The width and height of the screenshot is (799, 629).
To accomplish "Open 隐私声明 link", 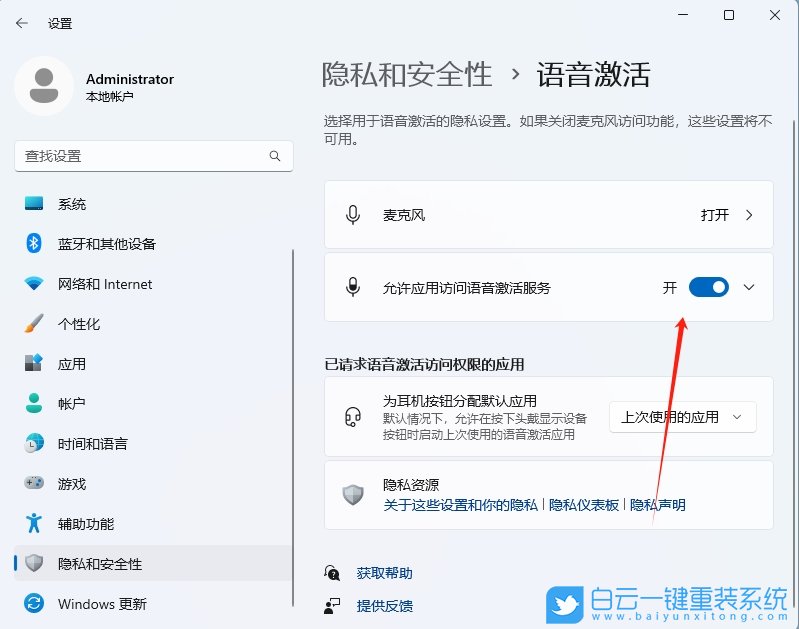I will [x=658, y=505].
